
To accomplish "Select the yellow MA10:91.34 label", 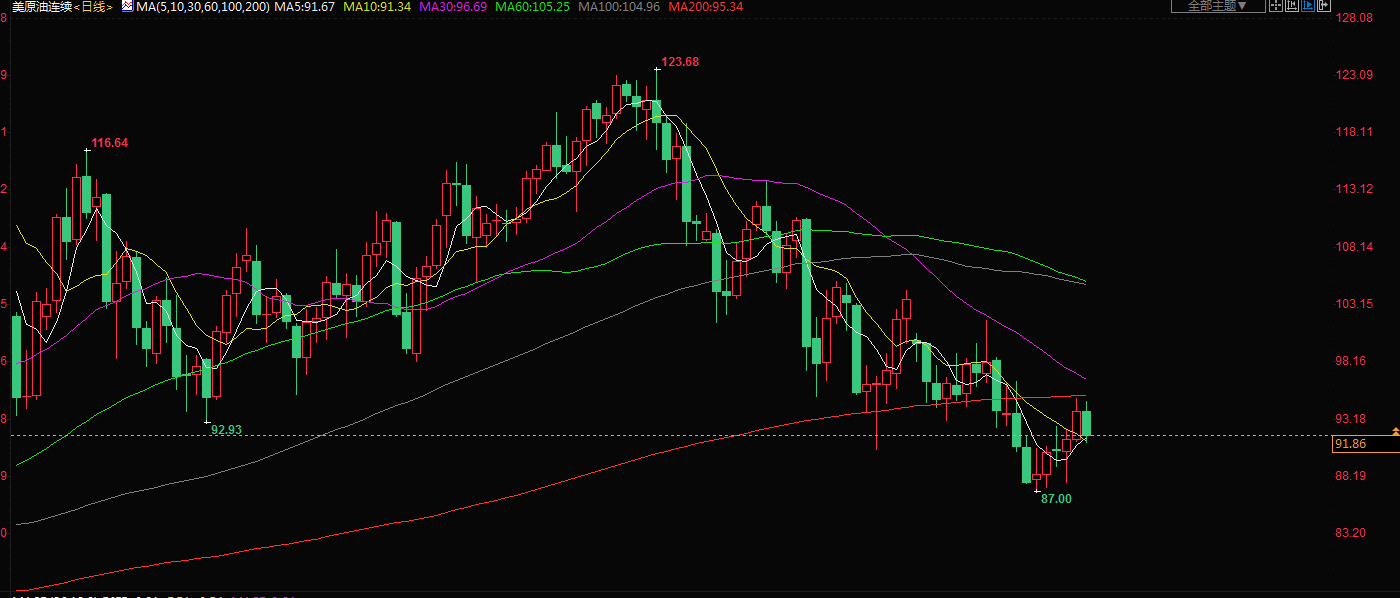I will pos(376,6).
